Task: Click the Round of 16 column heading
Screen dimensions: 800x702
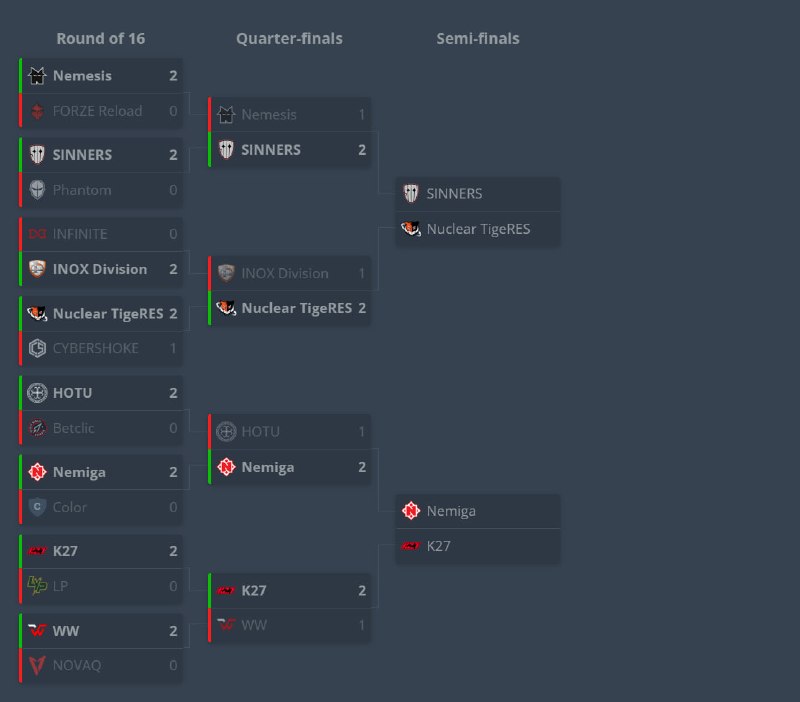Action: click(101, 39)
